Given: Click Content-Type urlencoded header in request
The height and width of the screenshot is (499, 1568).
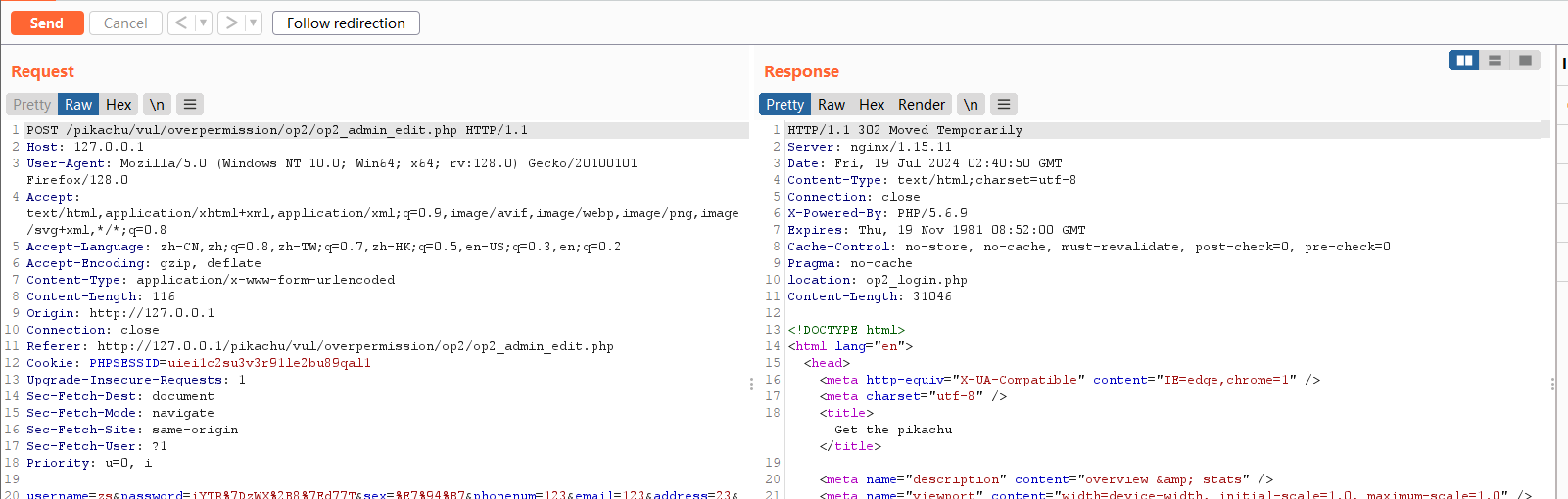Looking at the screenshot, I should (x=211, y=280).
